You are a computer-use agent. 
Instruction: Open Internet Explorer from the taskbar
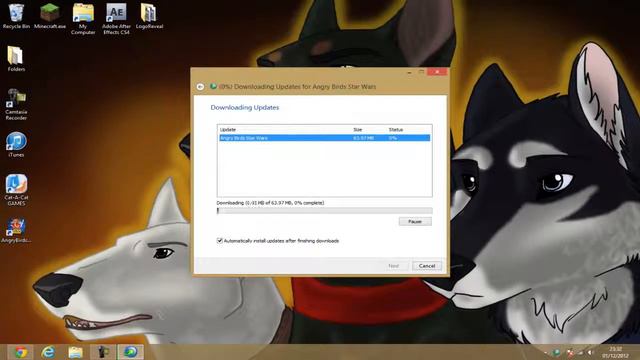pyautogui.click(x=48, y=352)
